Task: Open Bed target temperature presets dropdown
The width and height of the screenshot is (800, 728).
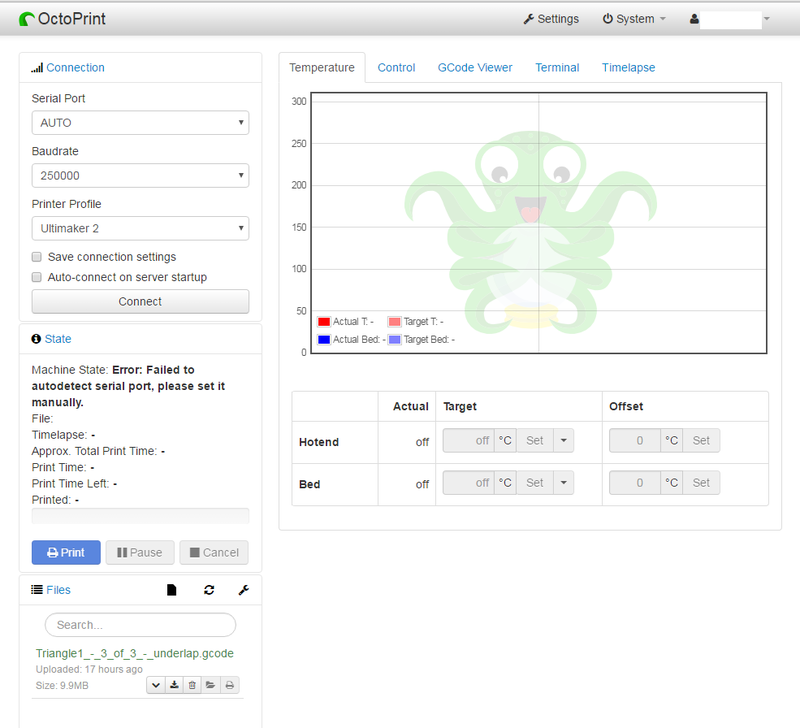Action: [x=563, y=483]
